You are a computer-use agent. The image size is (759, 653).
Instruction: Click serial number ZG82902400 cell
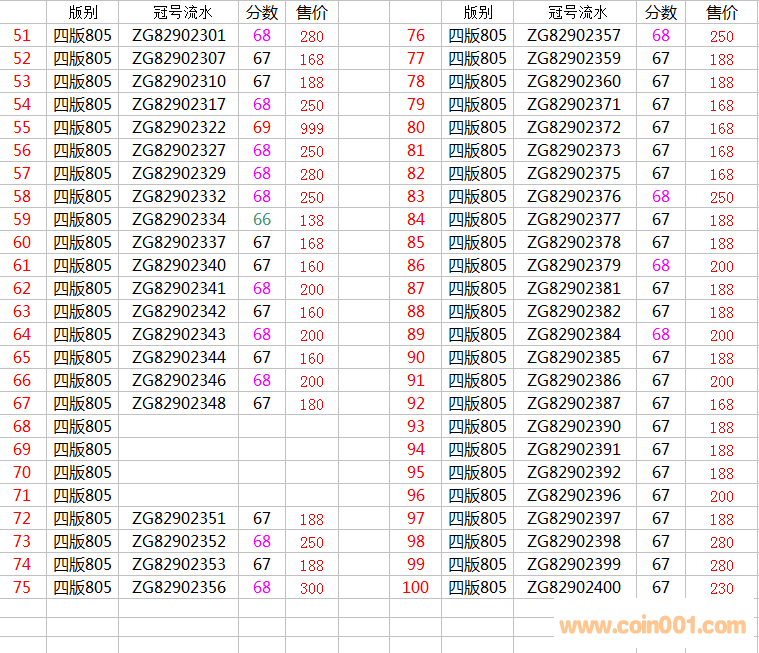(x=574, y=588)
